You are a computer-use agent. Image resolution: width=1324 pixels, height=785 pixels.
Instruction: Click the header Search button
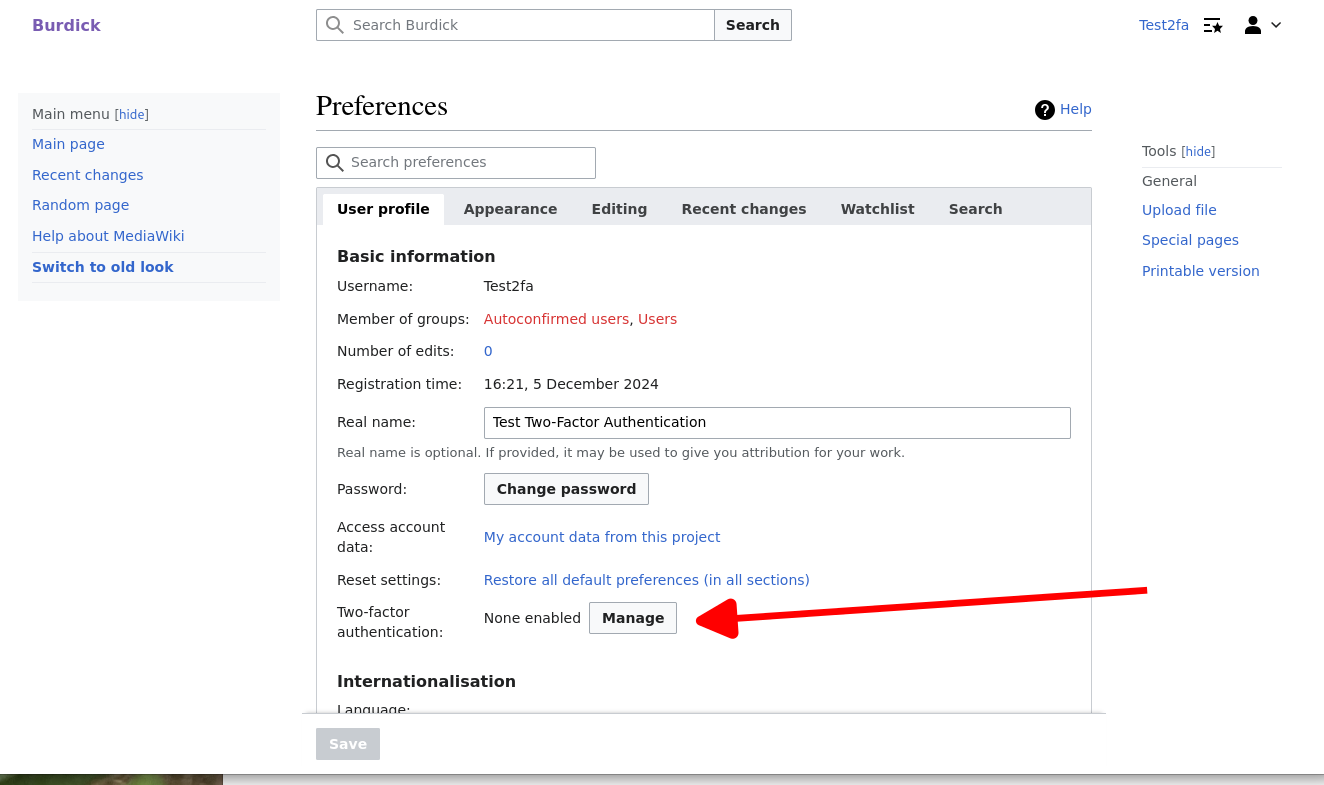point(752,25)
